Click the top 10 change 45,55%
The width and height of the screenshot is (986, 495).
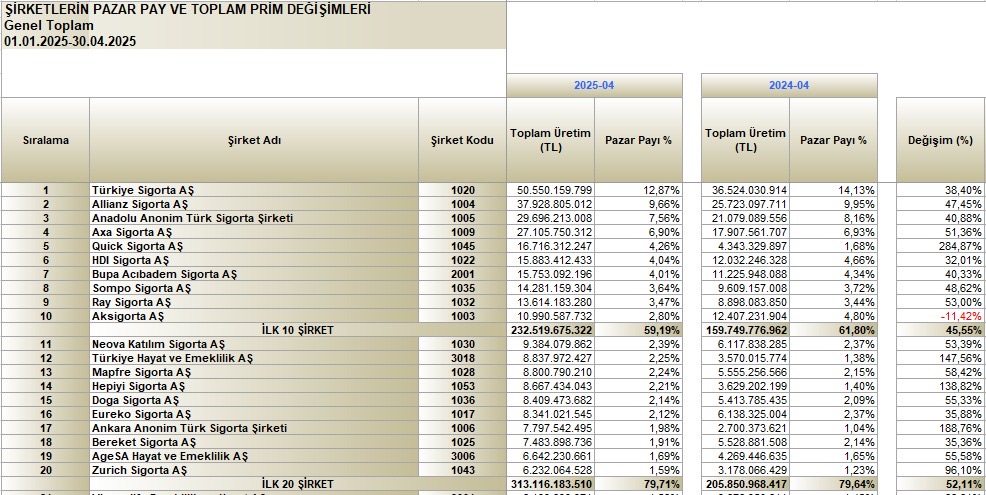(940, 330)
